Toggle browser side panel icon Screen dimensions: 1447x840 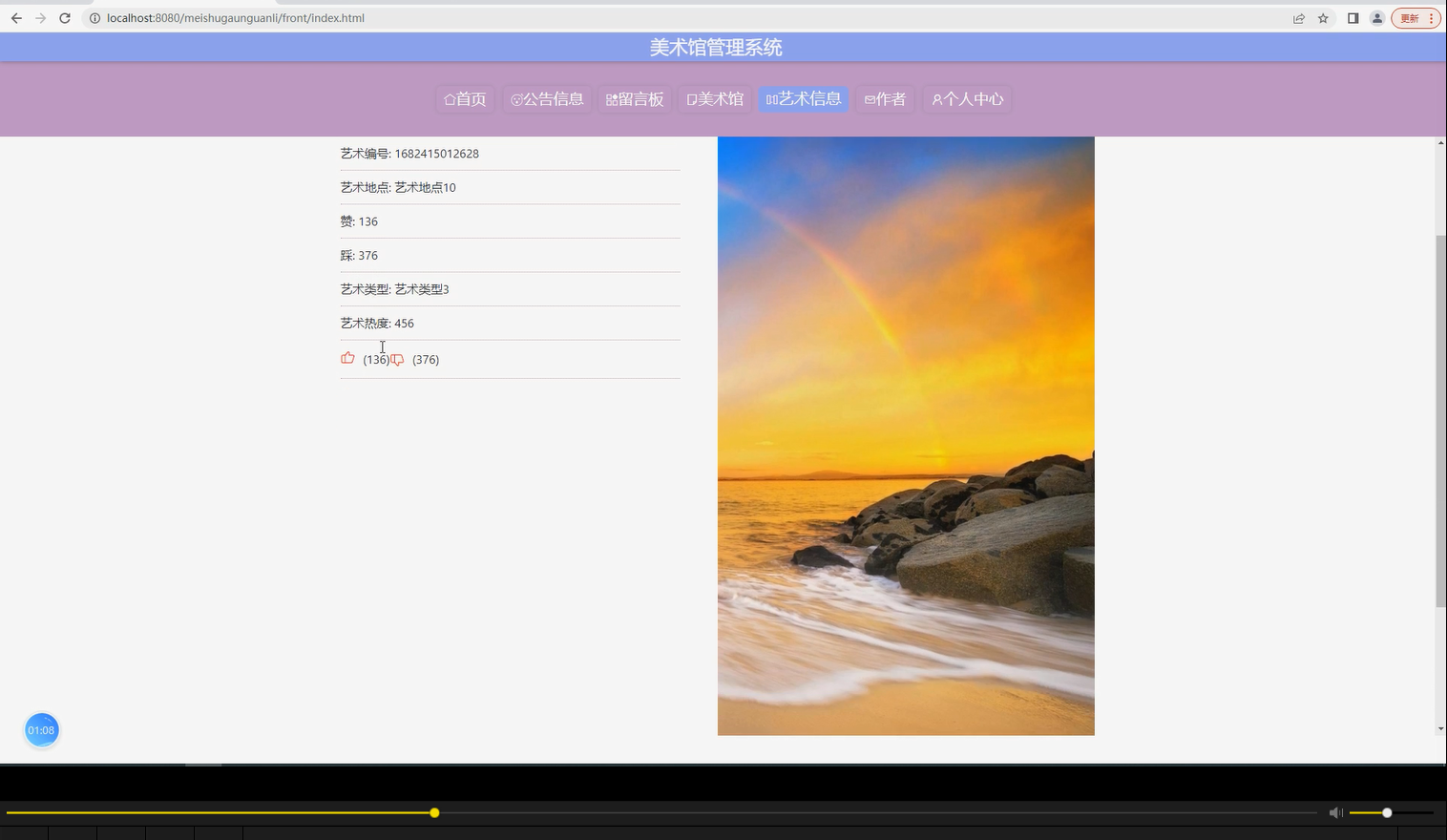coord(1353,18)
